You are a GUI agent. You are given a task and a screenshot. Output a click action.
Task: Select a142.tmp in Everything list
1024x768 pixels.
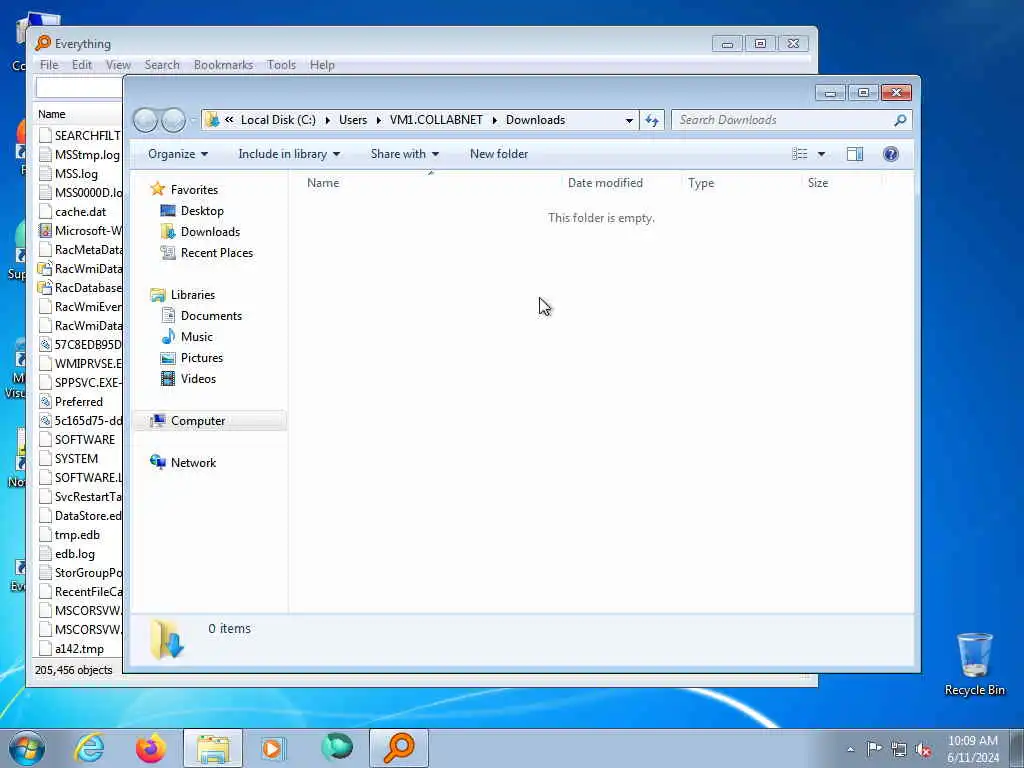point(79,648)
